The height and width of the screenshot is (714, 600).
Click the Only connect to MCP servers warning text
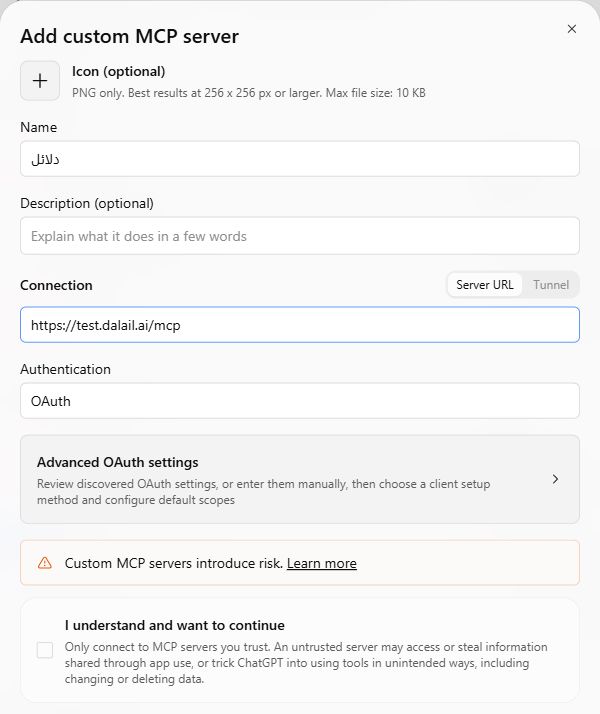306,663
